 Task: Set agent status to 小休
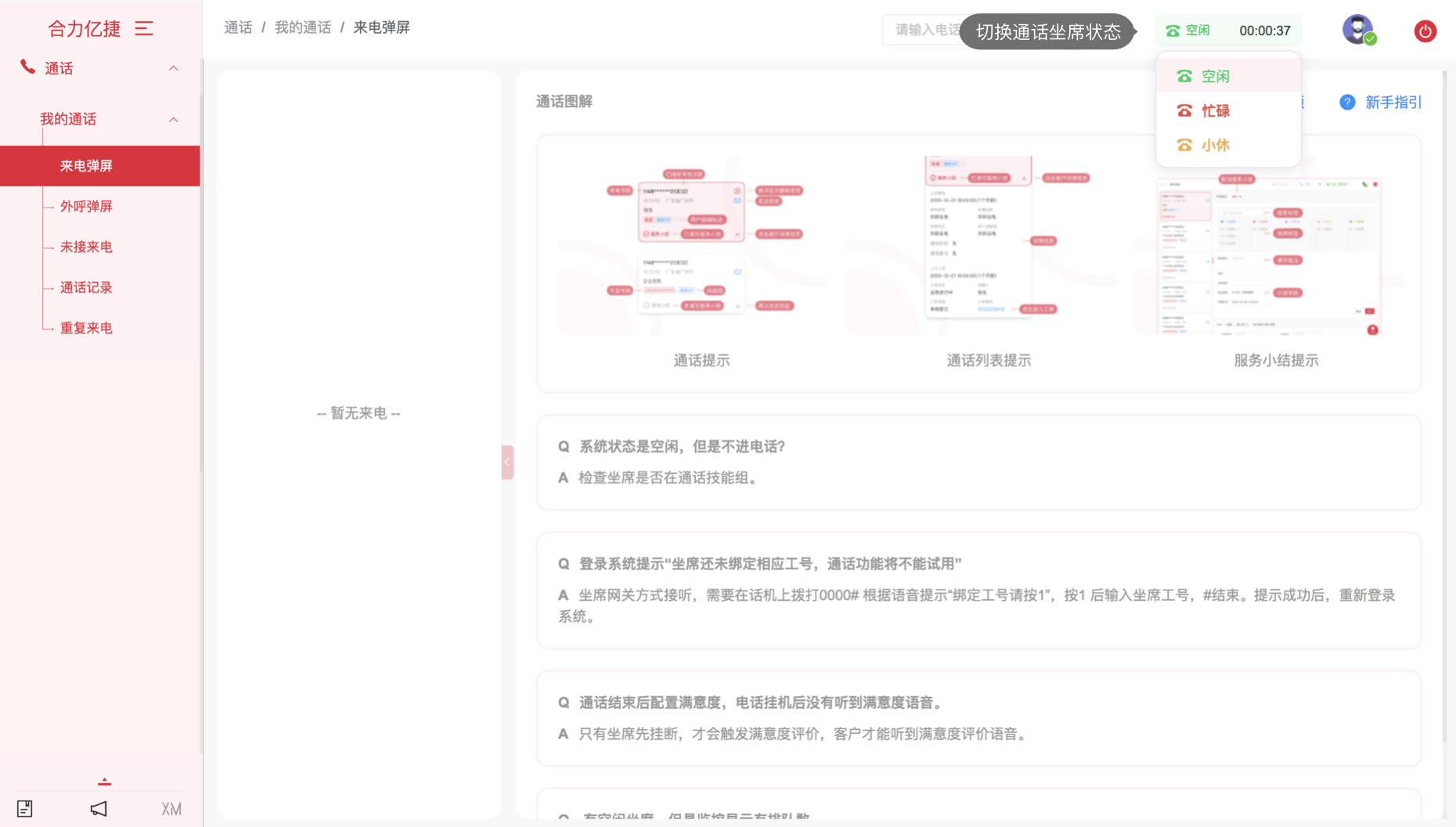tap(1215, 146)
